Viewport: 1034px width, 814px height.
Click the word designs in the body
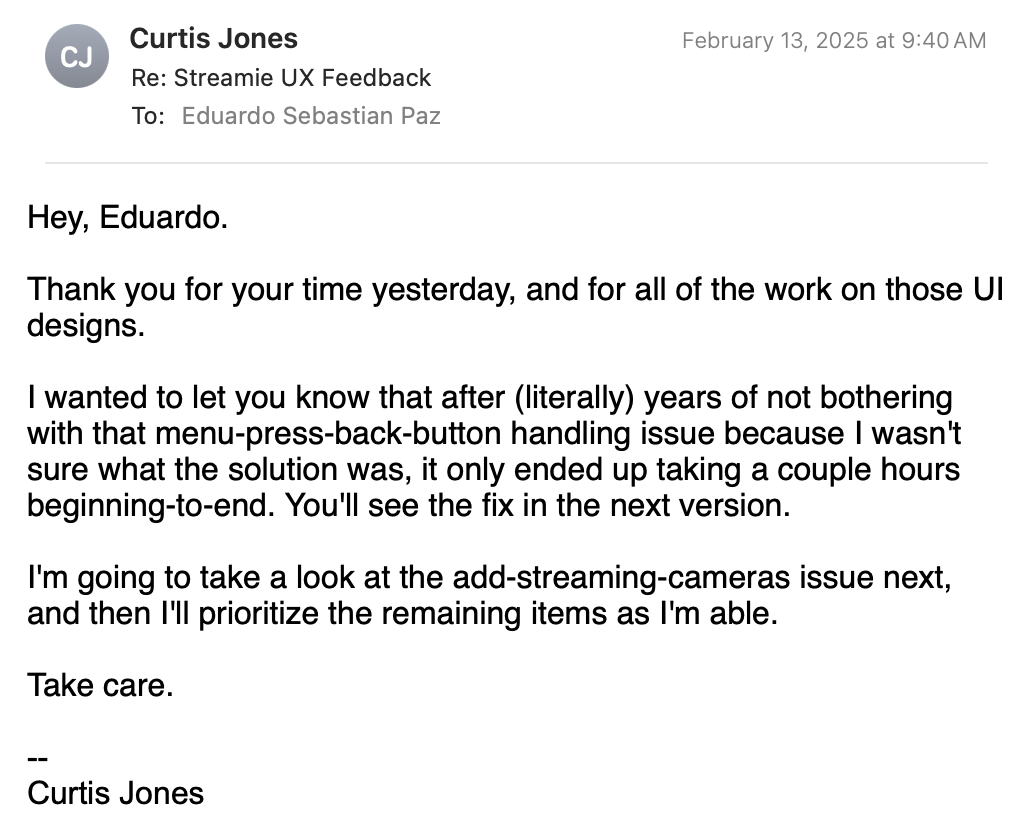click(x=86, y=326)
